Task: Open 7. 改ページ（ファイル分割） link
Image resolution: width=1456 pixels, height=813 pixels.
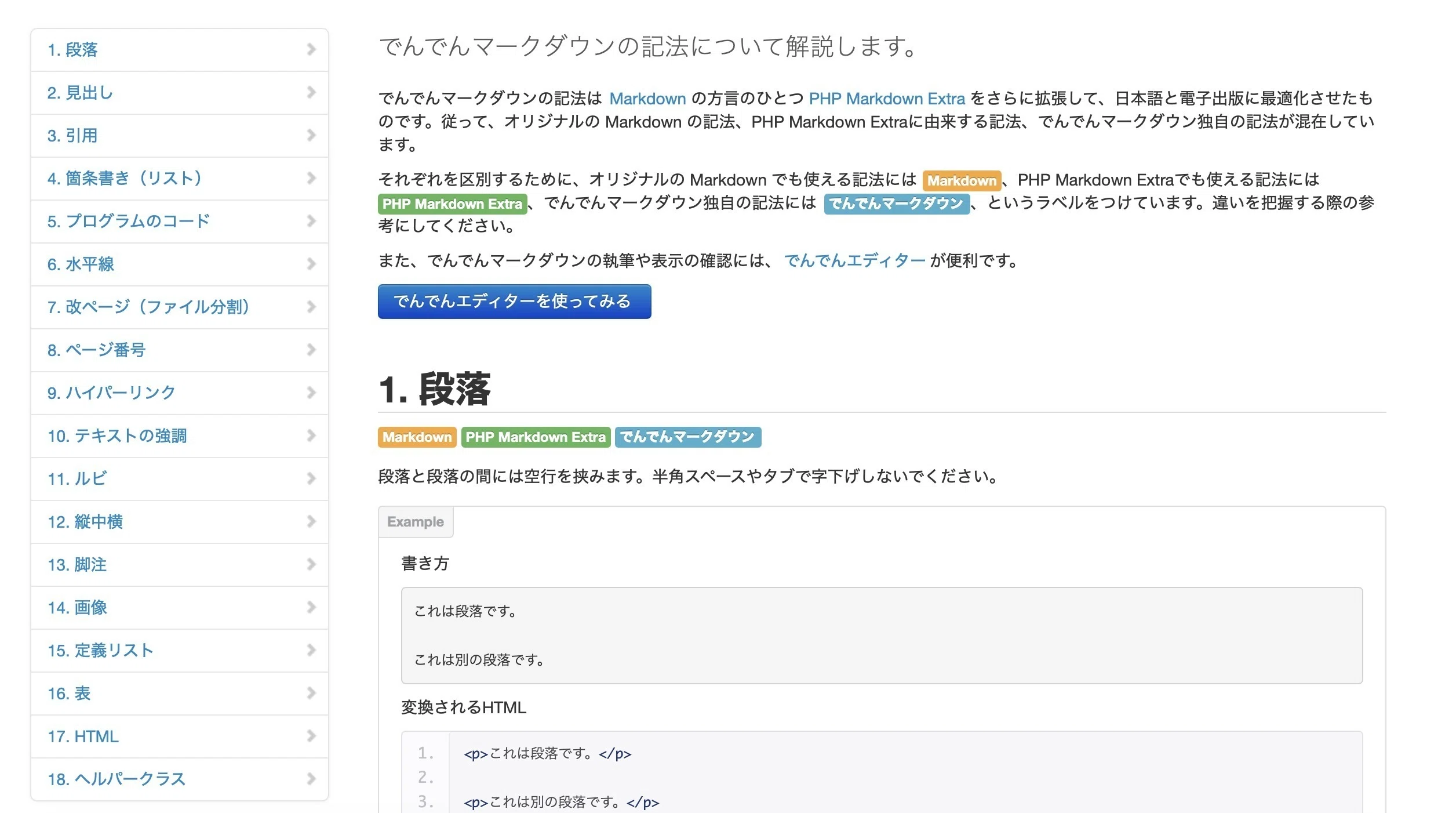Action: pos(180,307)
